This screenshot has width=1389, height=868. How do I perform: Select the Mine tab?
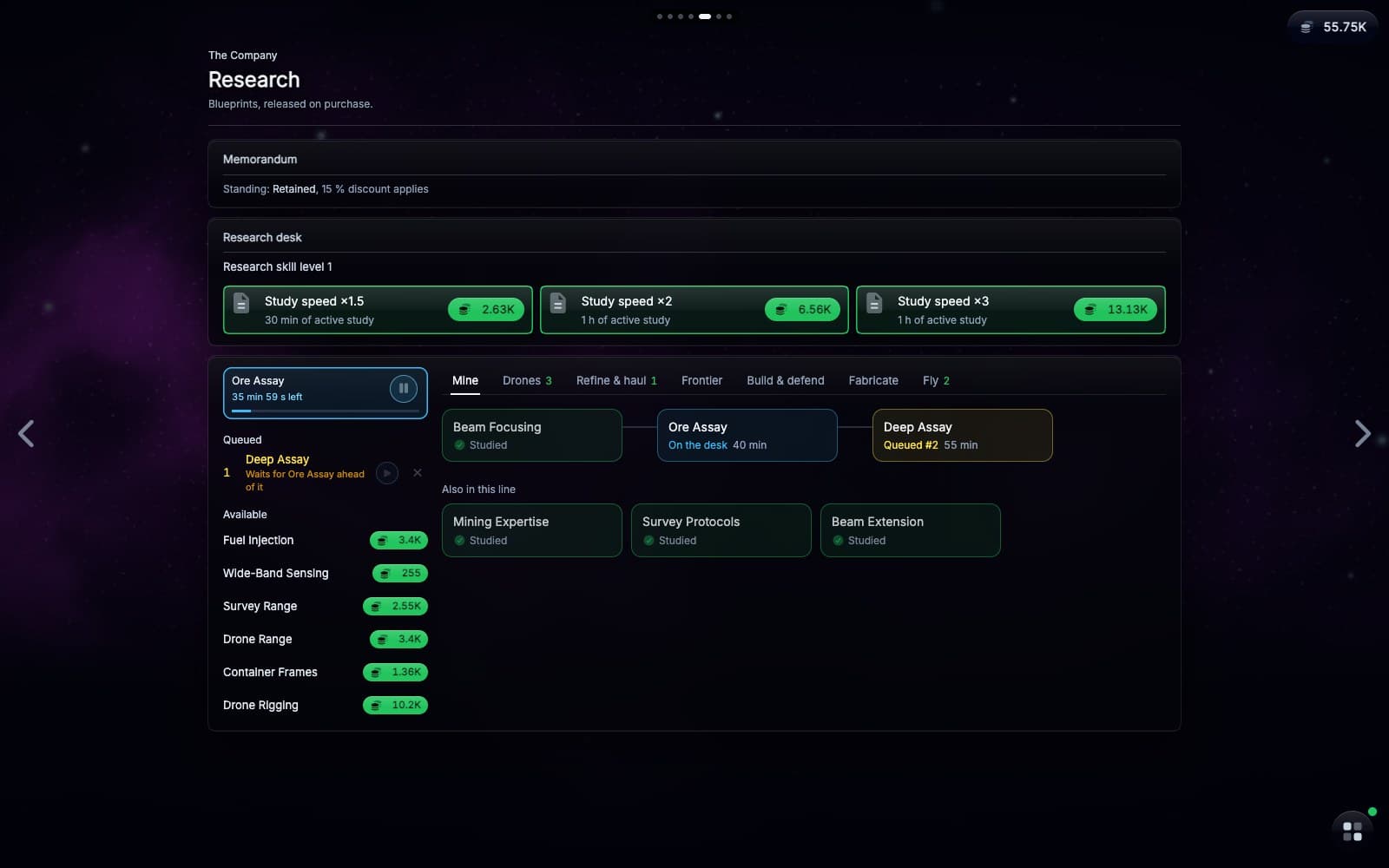(x=465, y=380)
